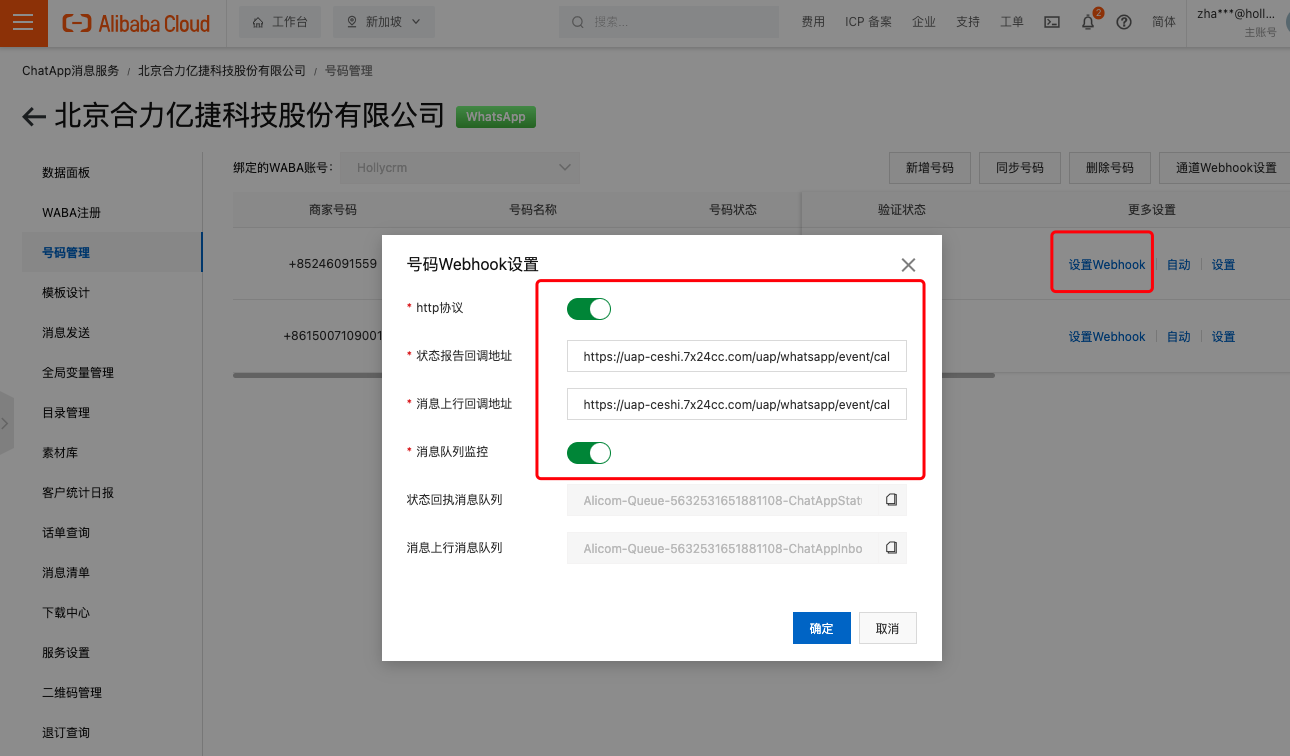Expand the collapsed left side panel handle
Viewport: 1290px width, 756px height.
(x=6, y=423)
